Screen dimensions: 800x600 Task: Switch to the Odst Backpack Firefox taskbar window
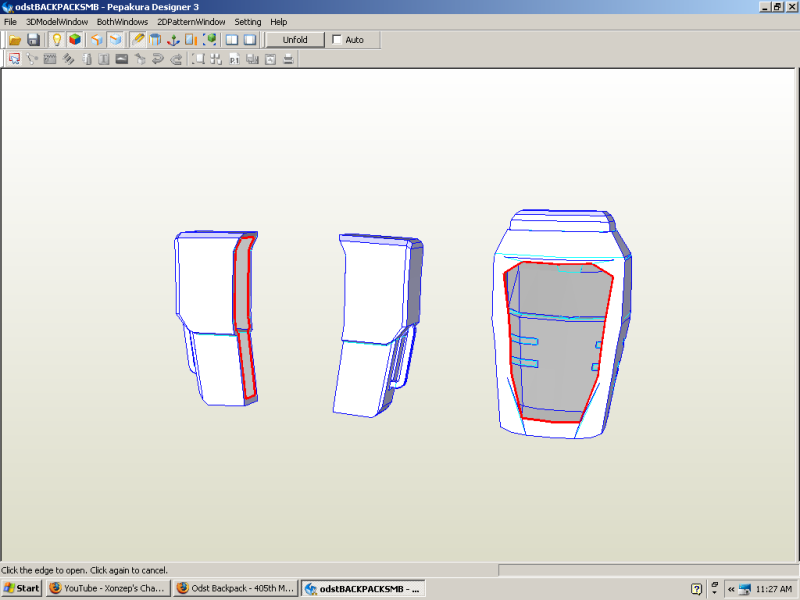[236, 588]
